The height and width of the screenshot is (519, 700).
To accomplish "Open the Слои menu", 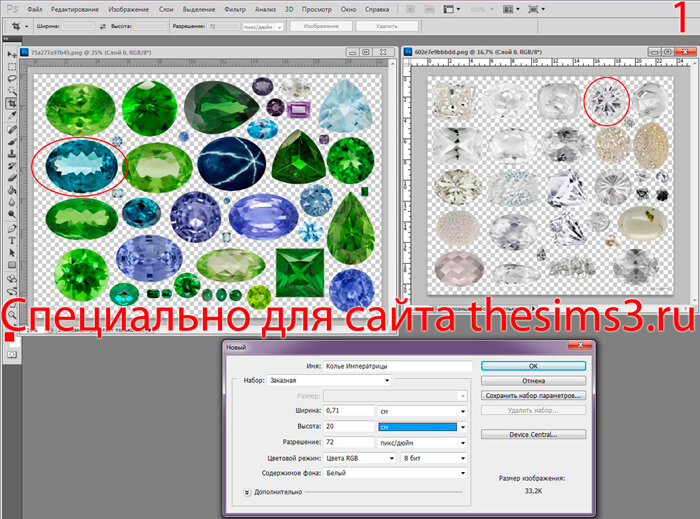I will (165, 8).
